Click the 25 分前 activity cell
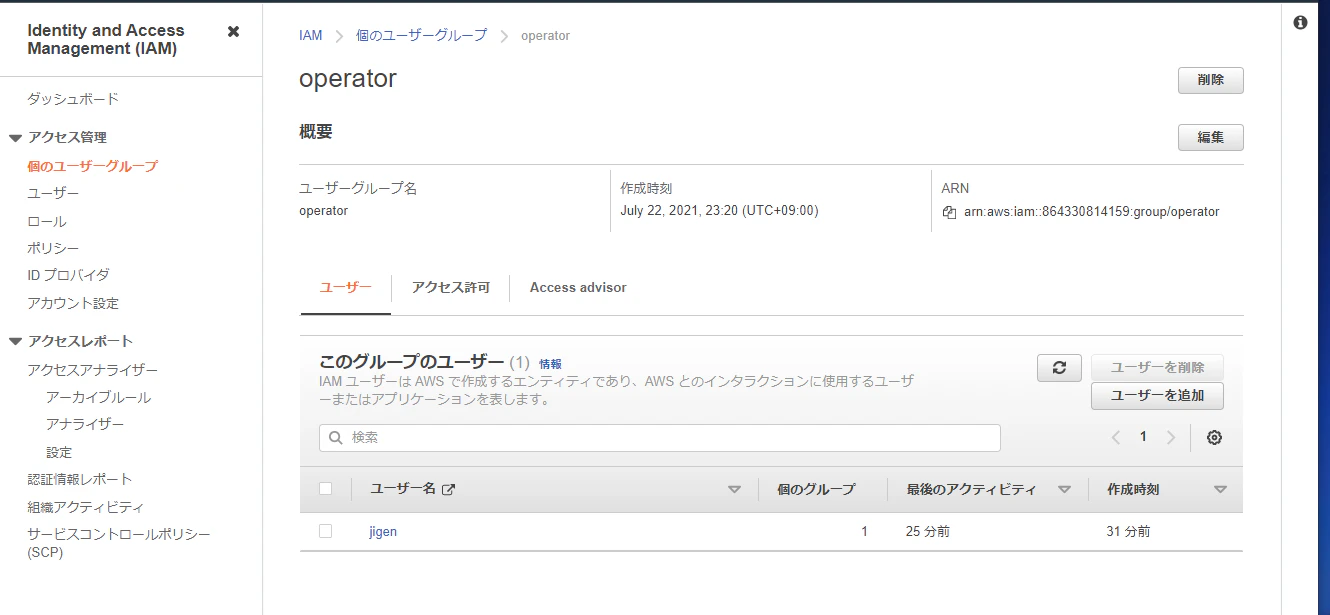Screen dimensions: 1330x615 pos(927,532)
